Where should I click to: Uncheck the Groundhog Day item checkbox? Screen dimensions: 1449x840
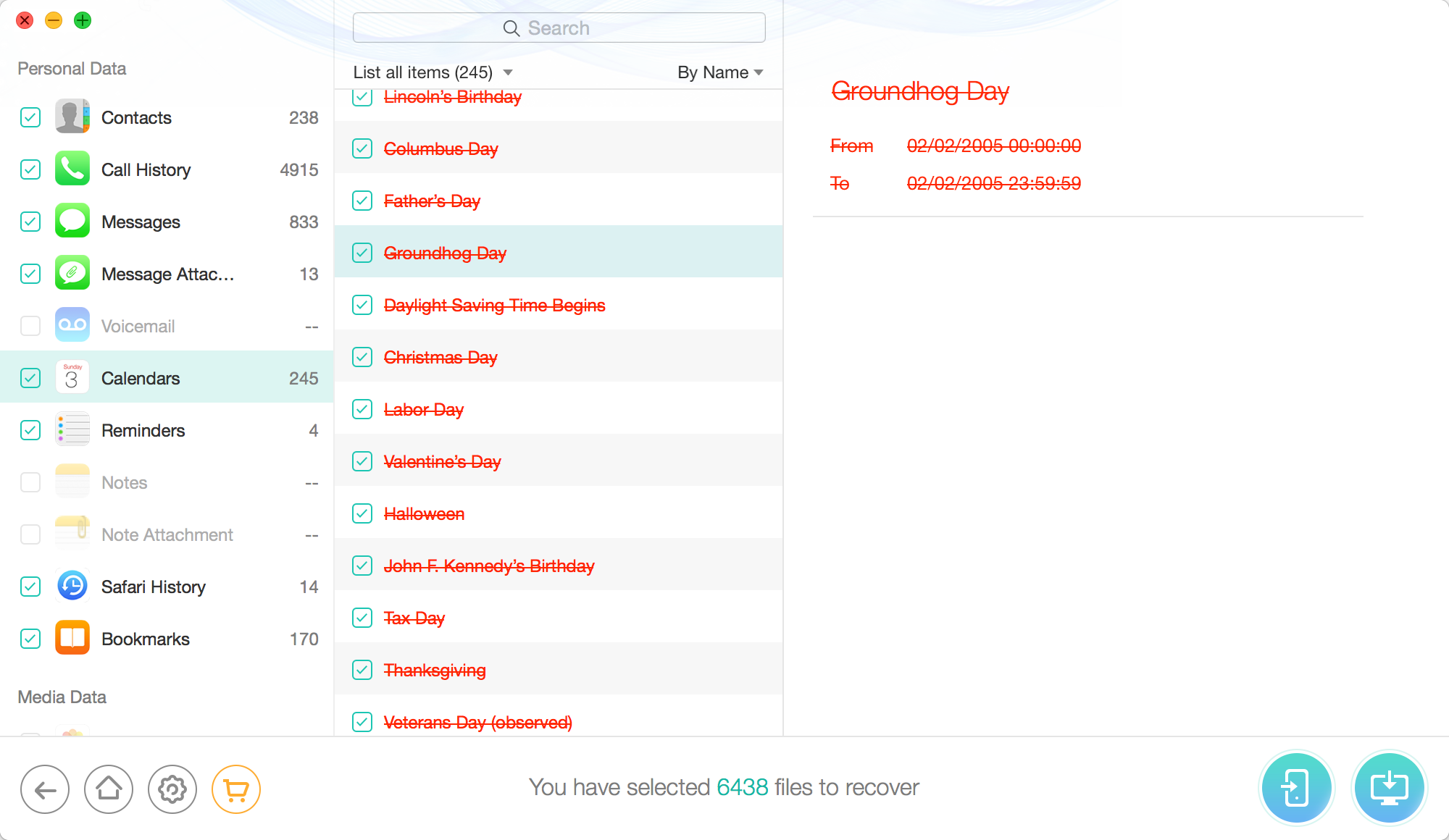point(362,253)
